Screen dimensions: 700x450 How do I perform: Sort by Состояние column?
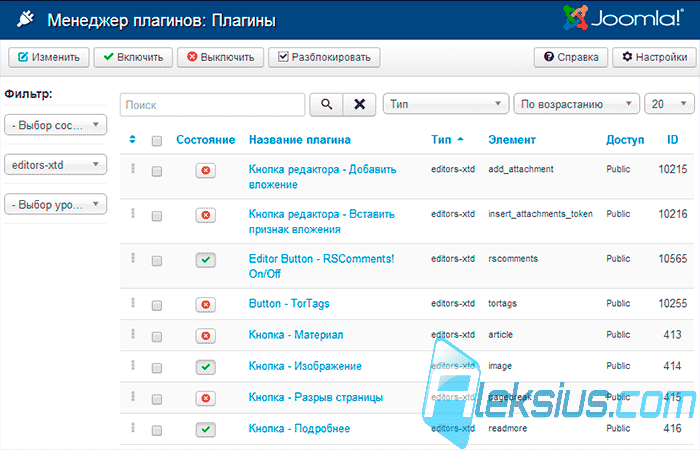tap(205, 140)
